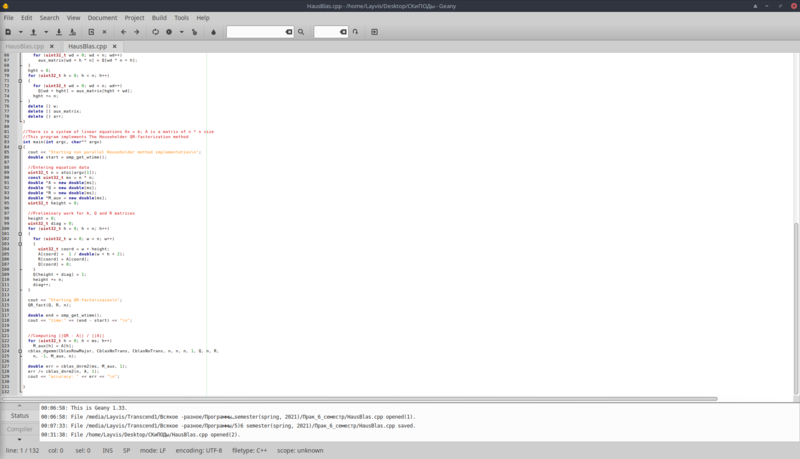Click the 'encoding: UTF-8' status entry

[x=199, y=450]
